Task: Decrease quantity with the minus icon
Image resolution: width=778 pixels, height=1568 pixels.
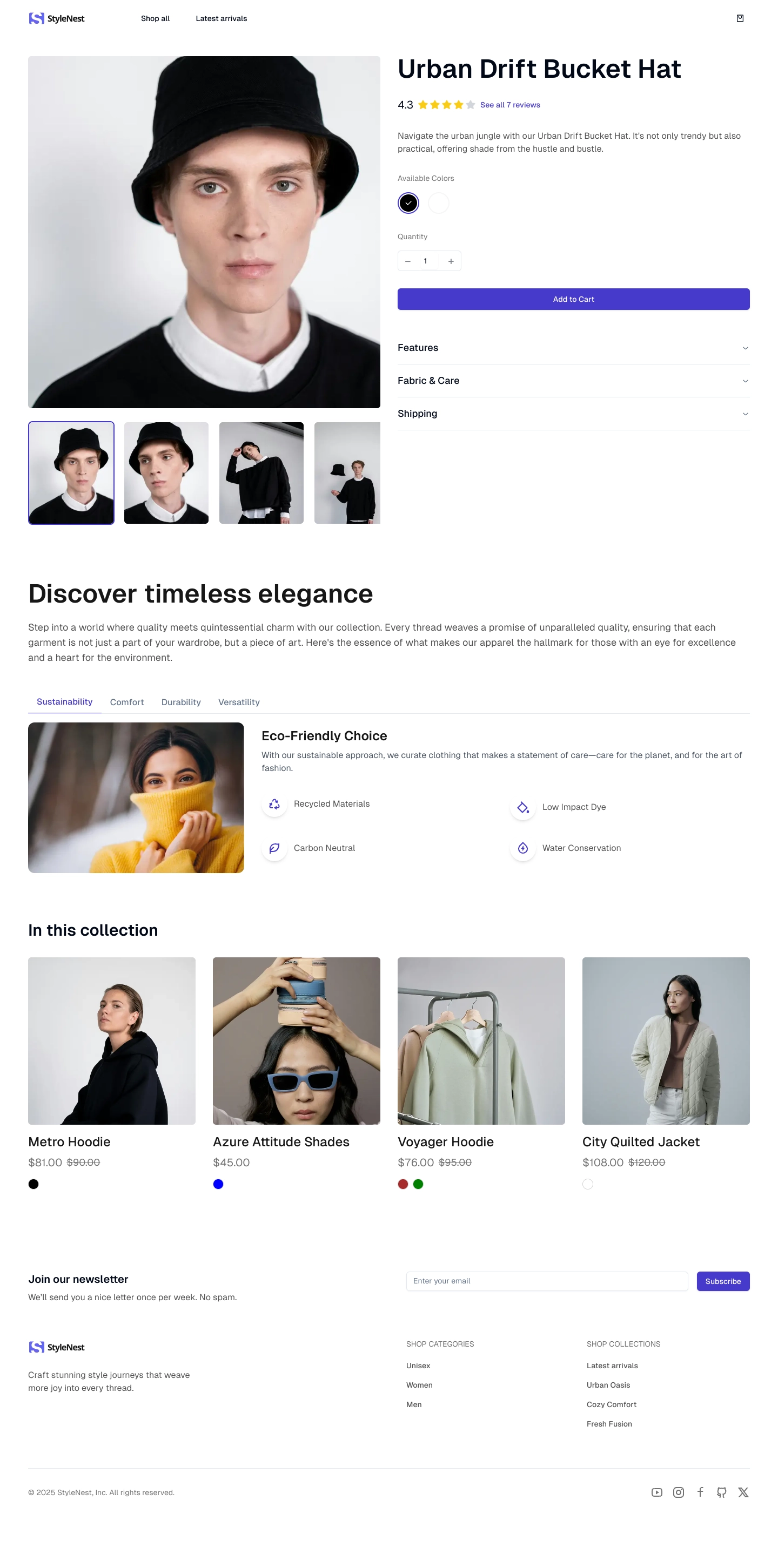Action: tap(407, 261)
